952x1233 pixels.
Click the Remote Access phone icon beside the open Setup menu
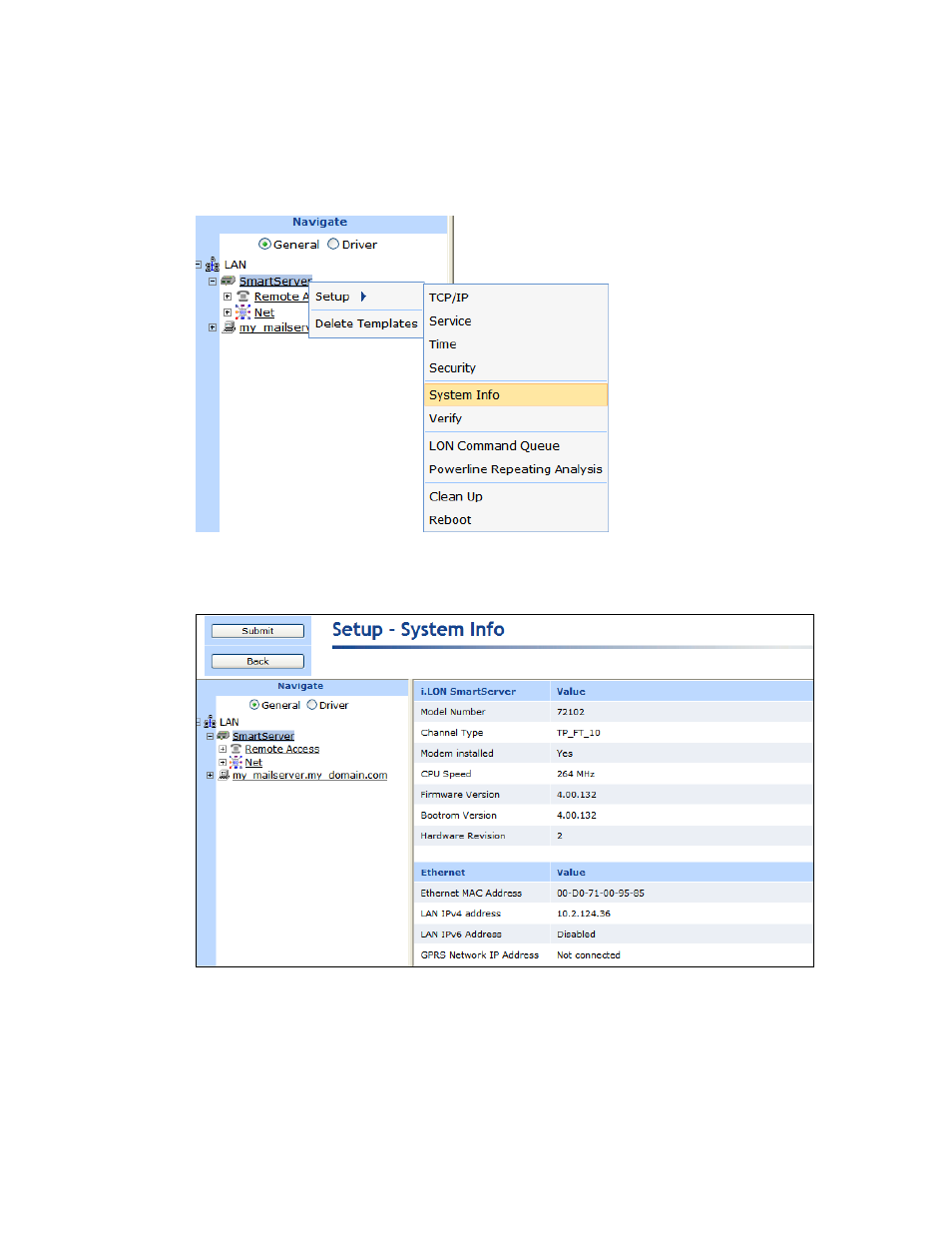(243, 297)
